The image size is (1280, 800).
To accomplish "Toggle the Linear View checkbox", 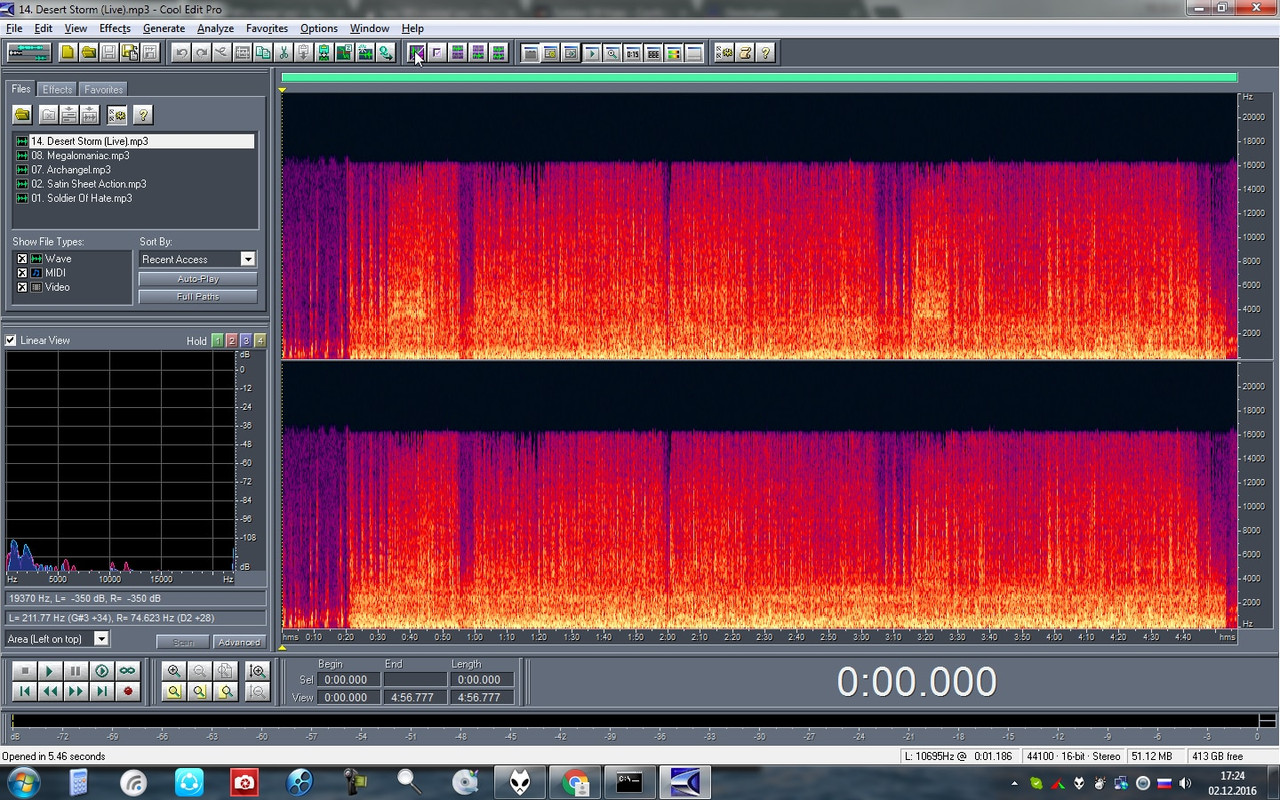I will tap(11, 340).
